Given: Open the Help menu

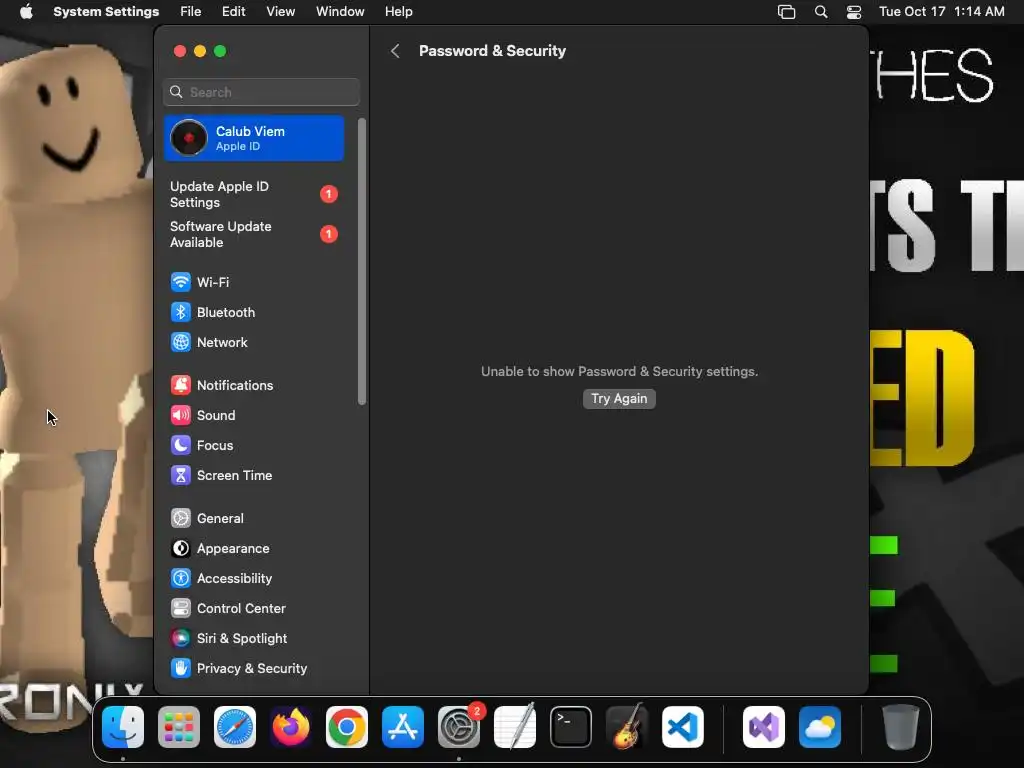Looking at the screenshot, I should coord(398,12).
